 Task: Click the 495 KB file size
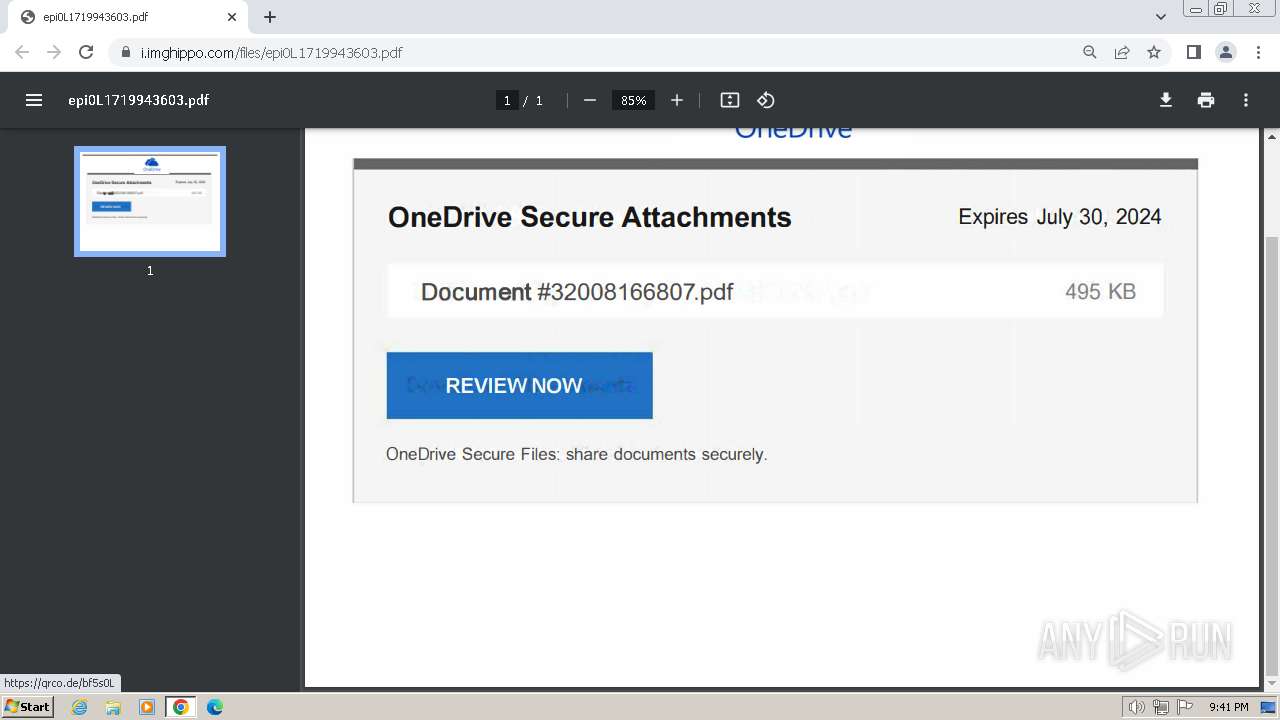1100,292
